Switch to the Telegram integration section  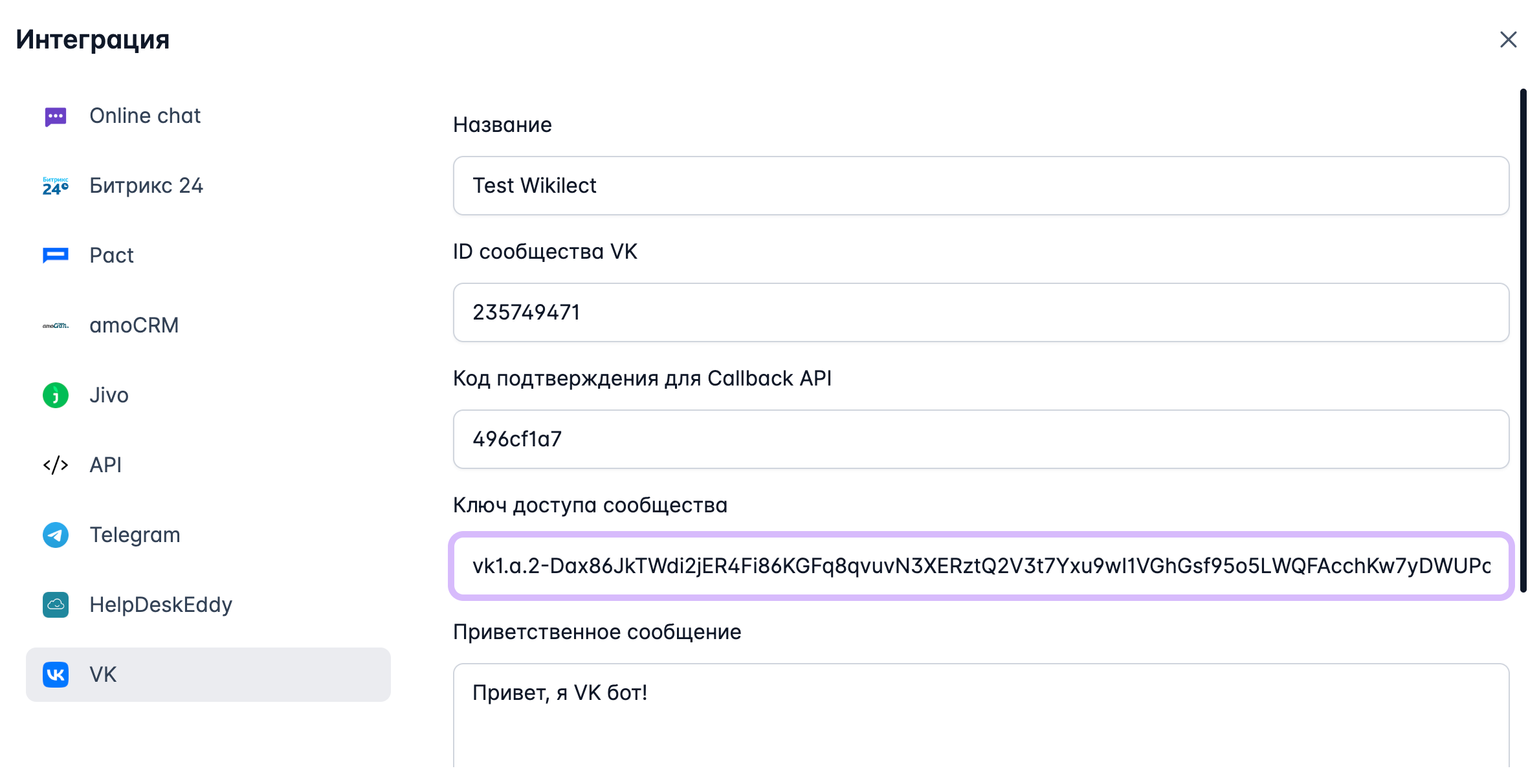tap(135, 534)
